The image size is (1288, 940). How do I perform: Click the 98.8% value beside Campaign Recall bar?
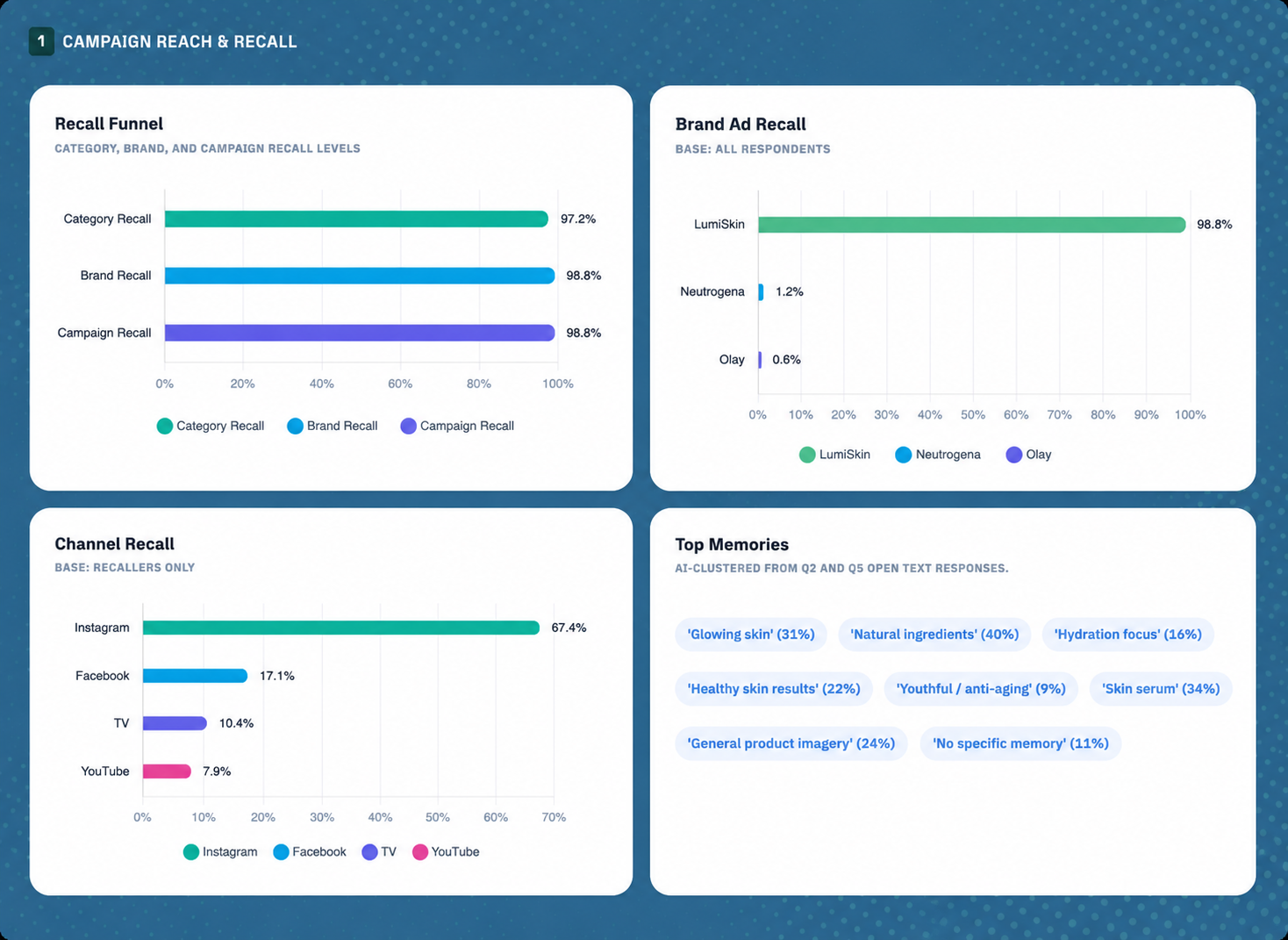pyautogui.click(x=583, y=333)
